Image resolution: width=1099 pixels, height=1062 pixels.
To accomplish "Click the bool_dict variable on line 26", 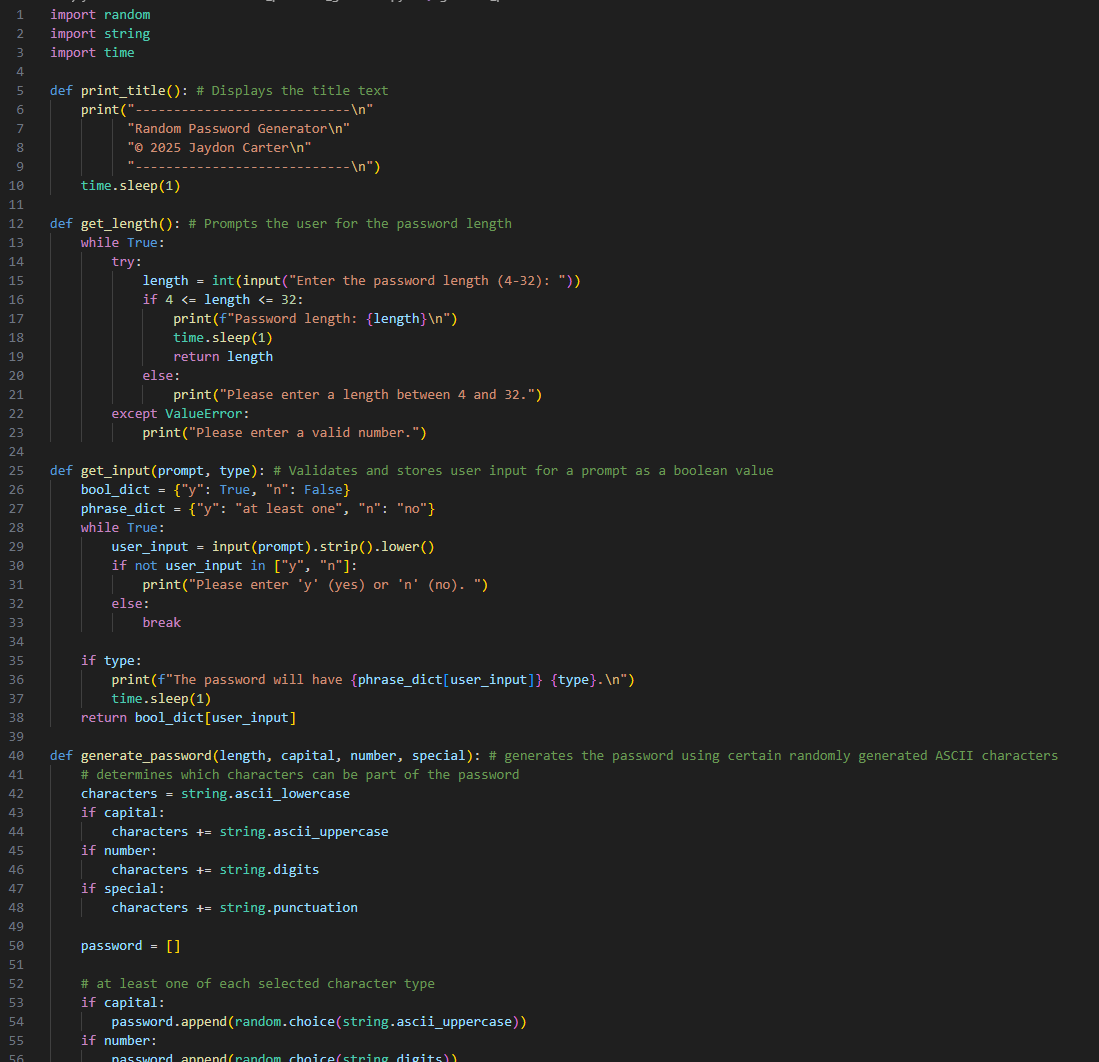I will [x=111, y=489].
